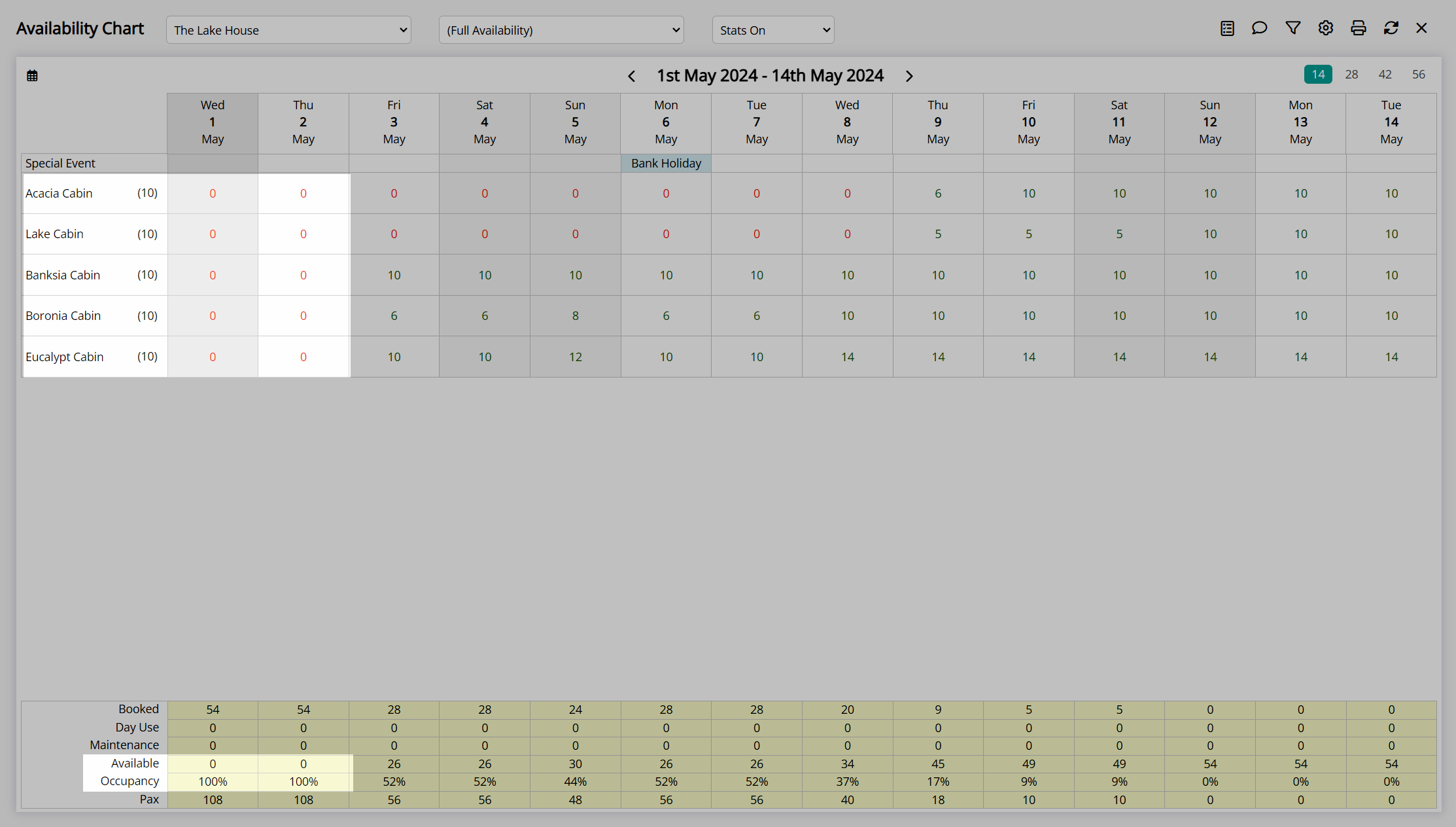Click Acacia Cabin availability on 9 May

click(938, 193)
